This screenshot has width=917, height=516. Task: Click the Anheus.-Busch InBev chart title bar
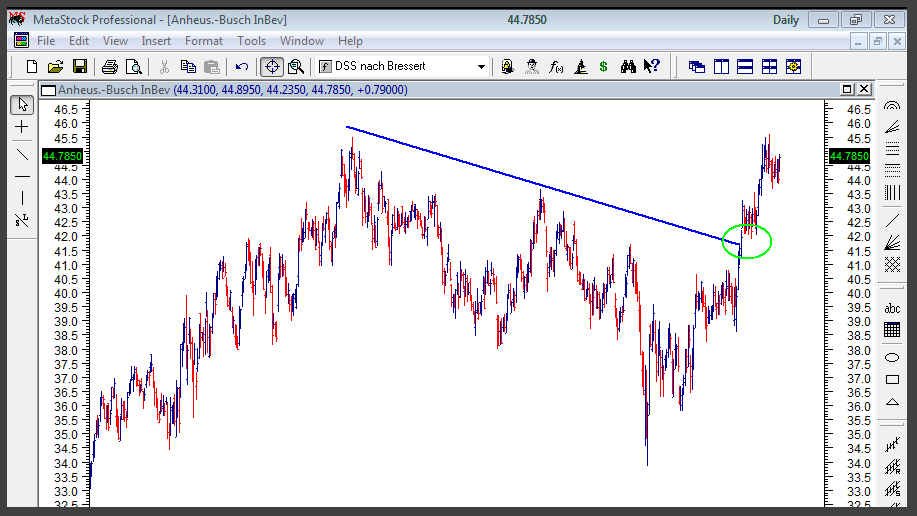point(456,90)
